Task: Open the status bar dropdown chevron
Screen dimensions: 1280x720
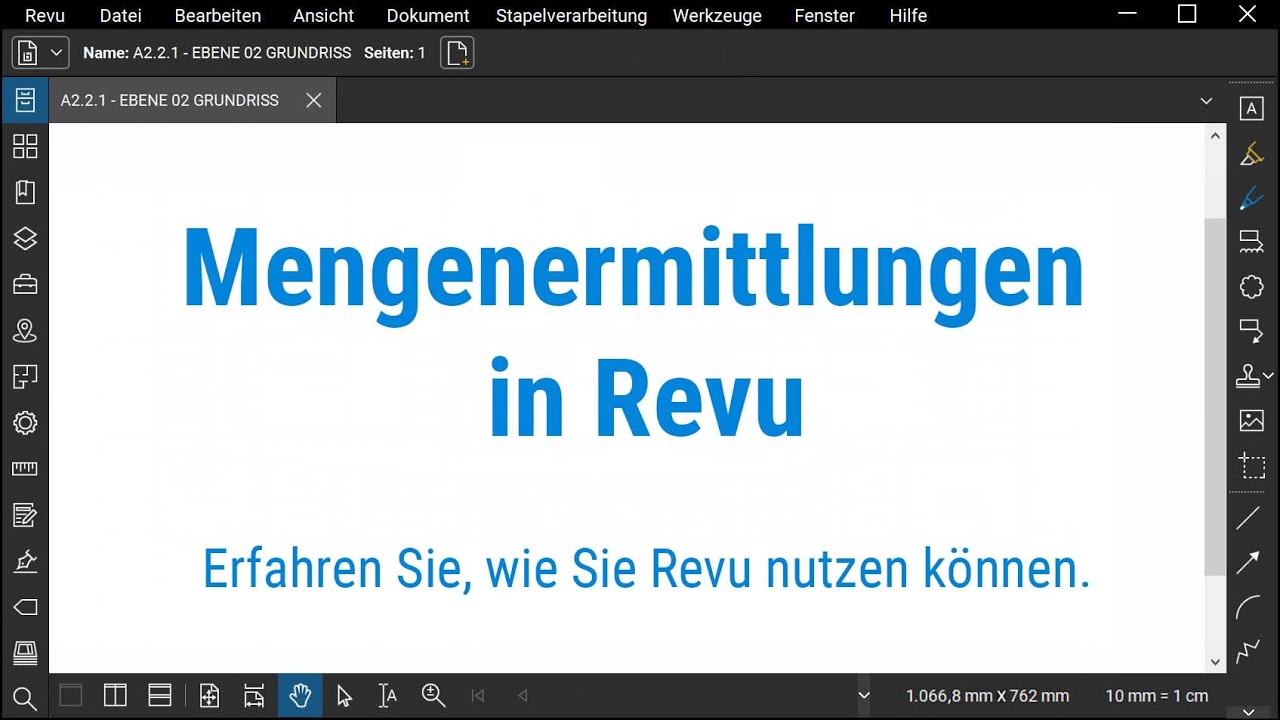Action: 864,696
